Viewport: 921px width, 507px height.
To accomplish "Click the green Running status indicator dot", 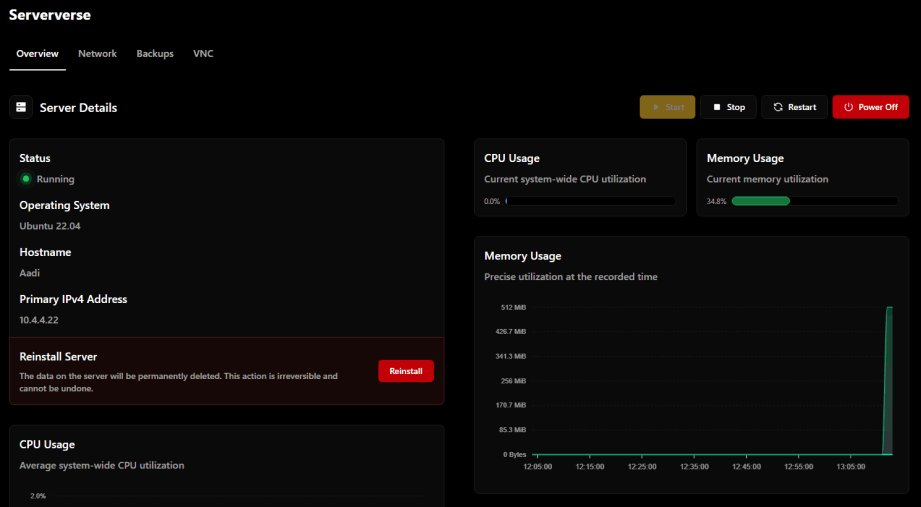I will click(x=26, y=179).
